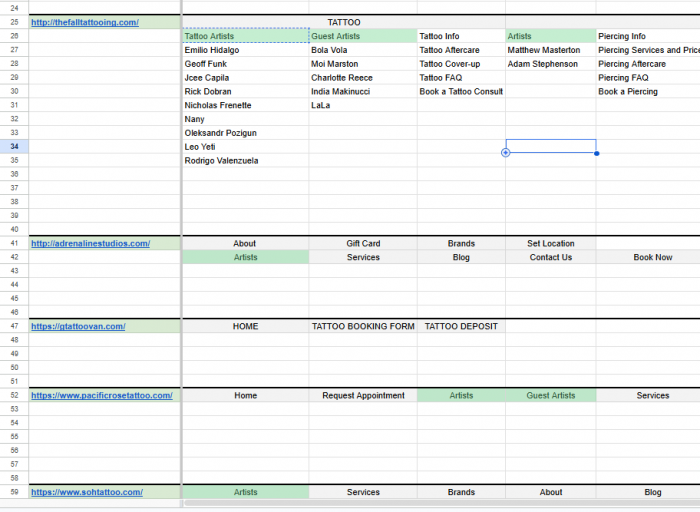
Task: Select row 34 header
Action: 14,146
